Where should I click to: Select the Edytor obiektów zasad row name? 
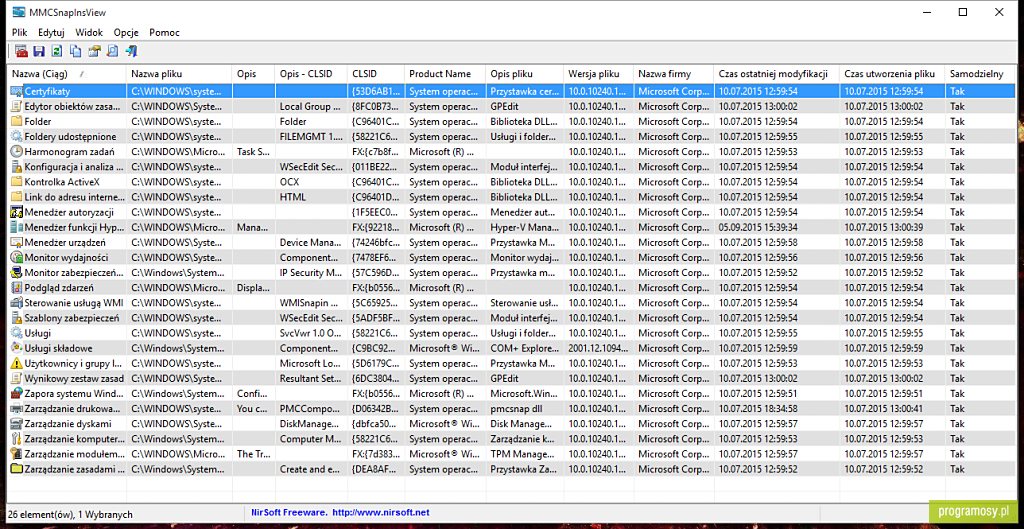click(x=74, y=106)
